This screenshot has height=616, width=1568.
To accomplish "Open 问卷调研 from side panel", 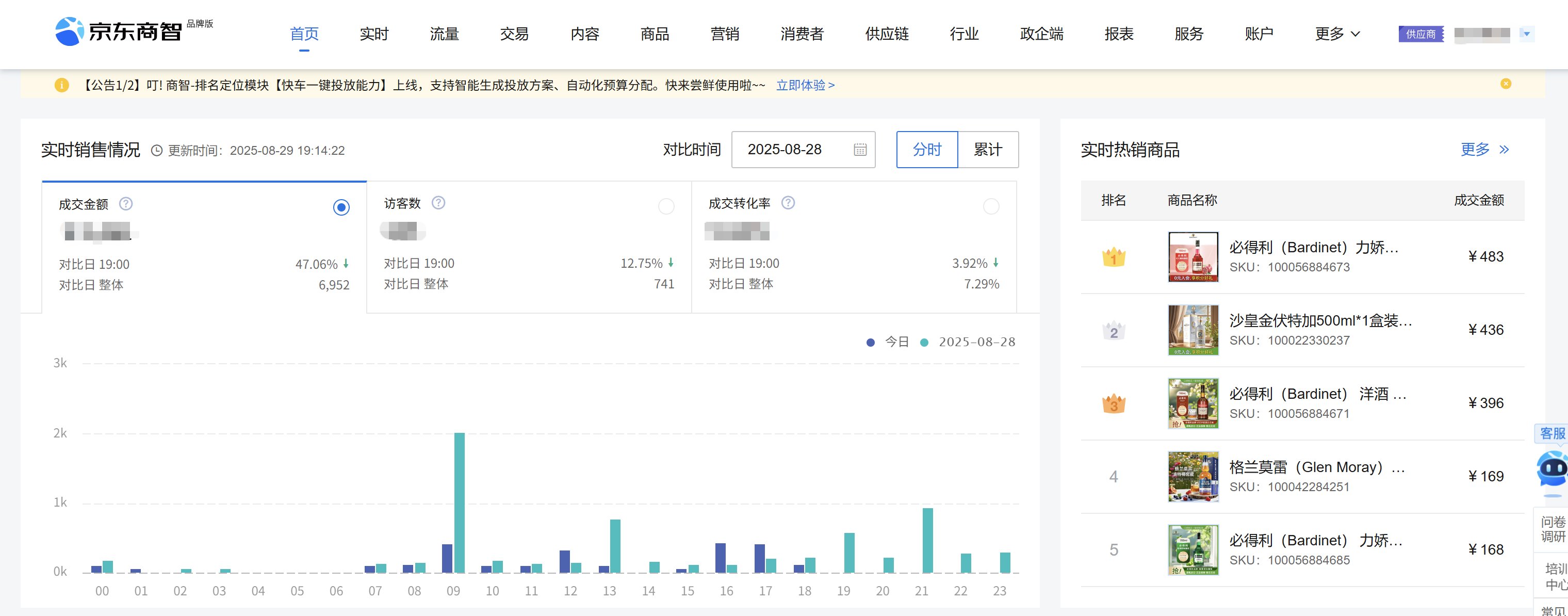I will tap(1552, 529).
